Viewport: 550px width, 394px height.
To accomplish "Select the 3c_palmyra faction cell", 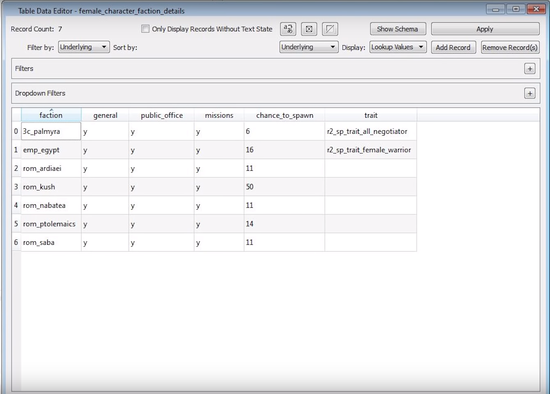I will coord(51,131).
